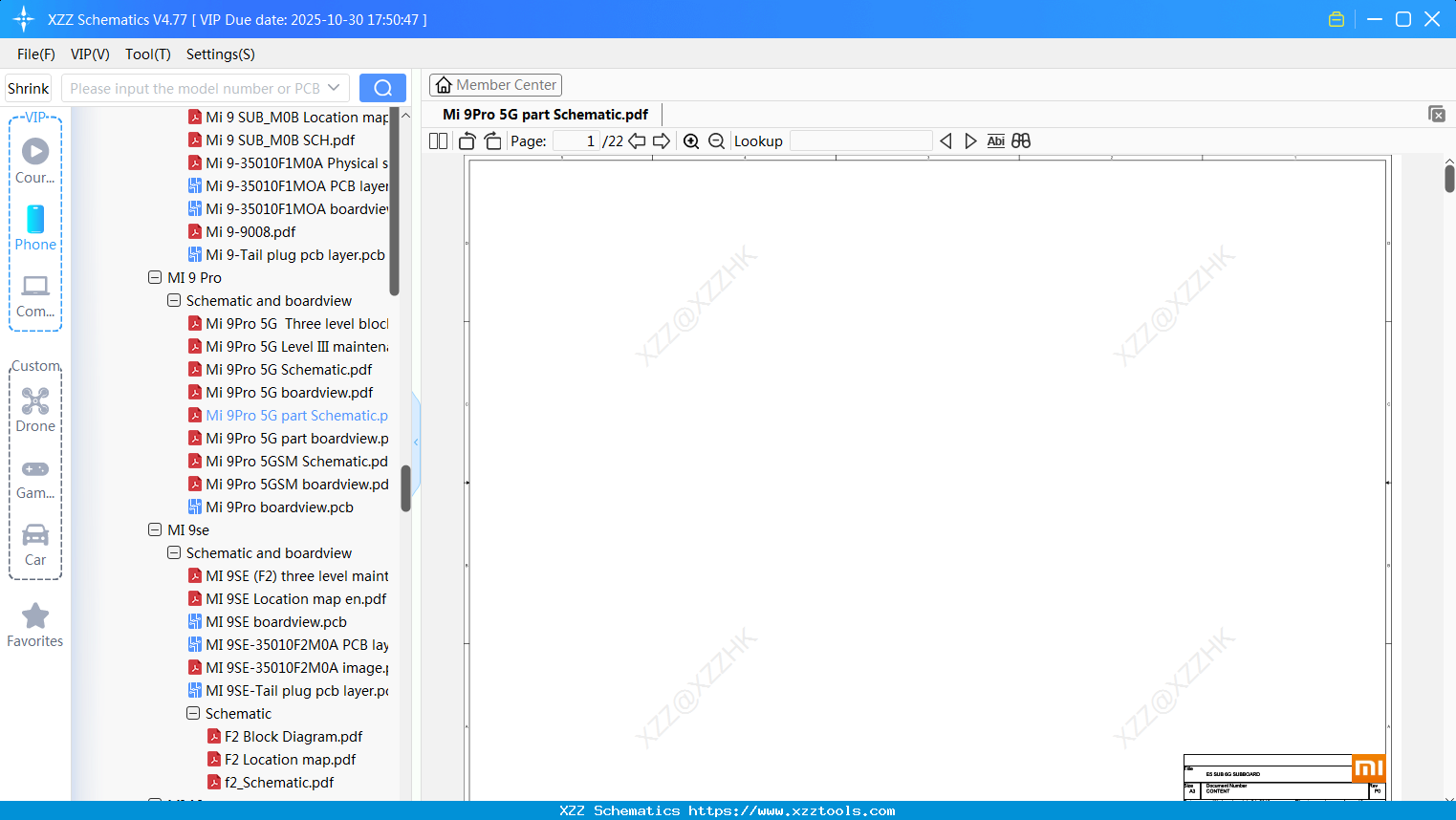The width and height of the screenshot is (1456, 820).
Task: Toggle the two-page layout view icon
Action: pos(439,141)
